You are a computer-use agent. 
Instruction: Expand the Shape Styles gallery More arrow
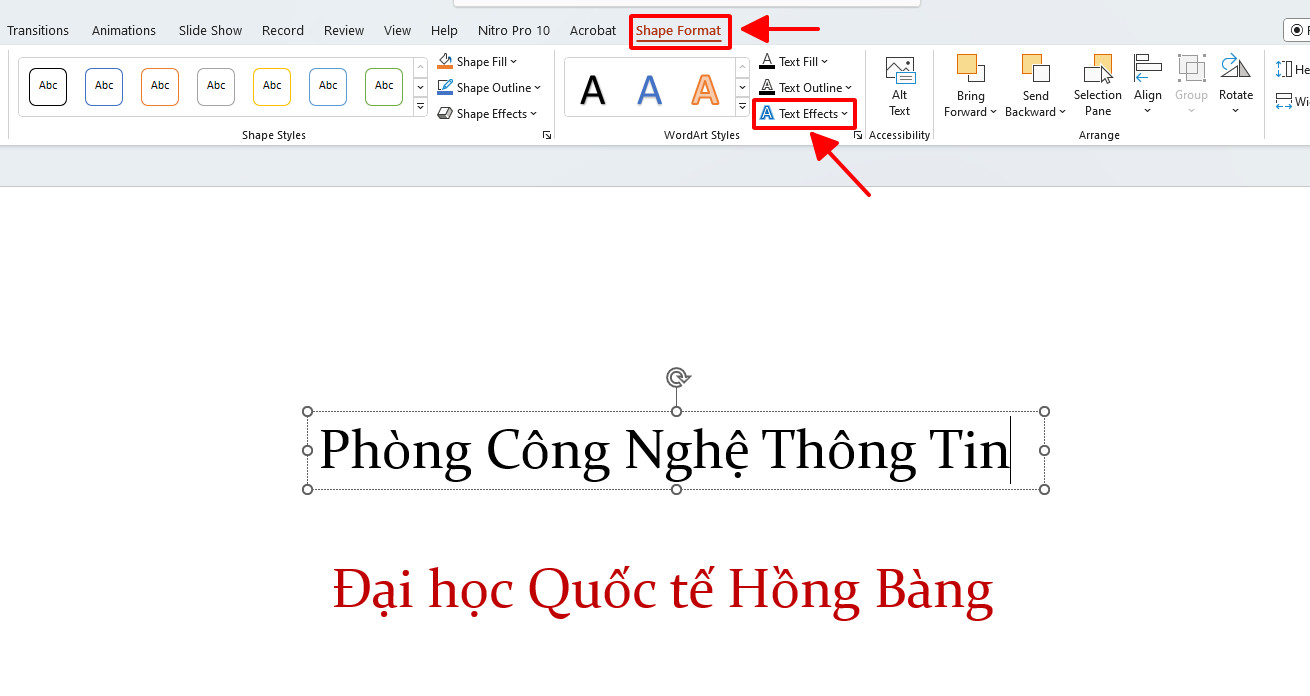pos(420,106)
